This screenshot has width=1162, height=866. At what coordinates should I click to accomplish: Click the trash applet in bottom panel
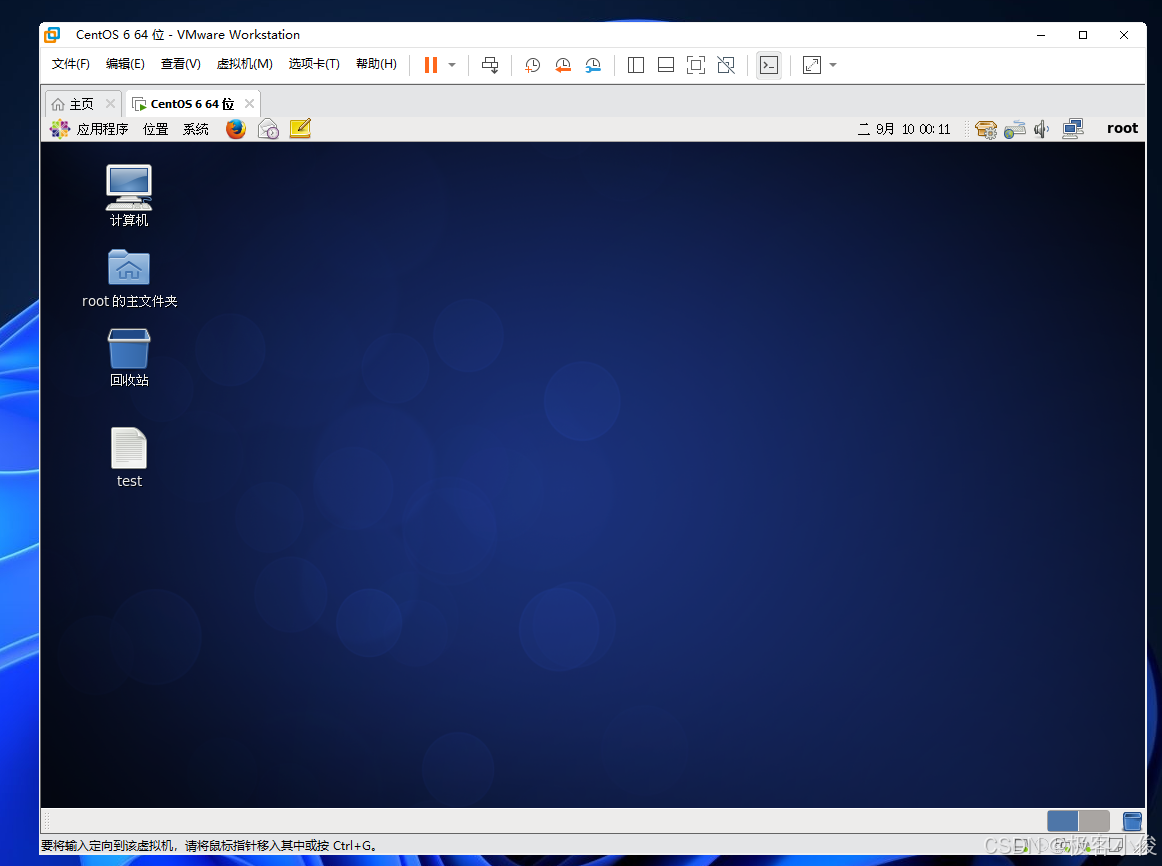click(x=1132, y=821)
